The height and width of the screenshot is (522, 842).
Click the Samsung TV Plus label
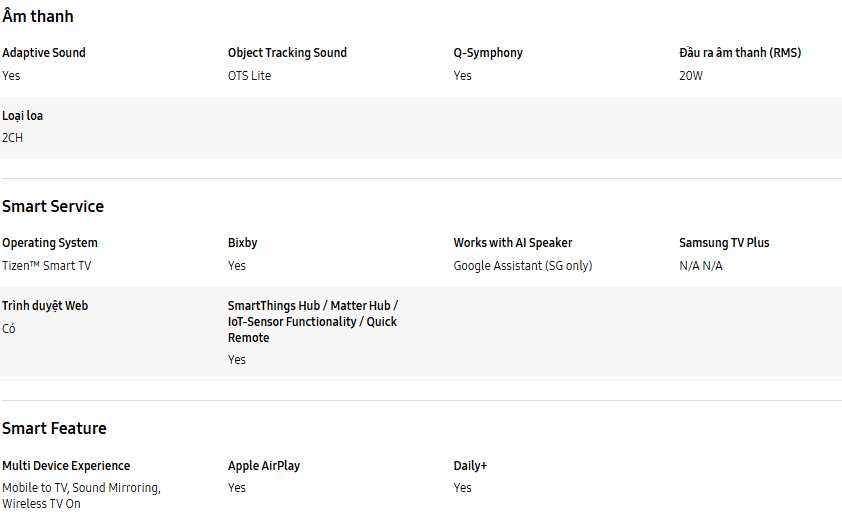724,243
